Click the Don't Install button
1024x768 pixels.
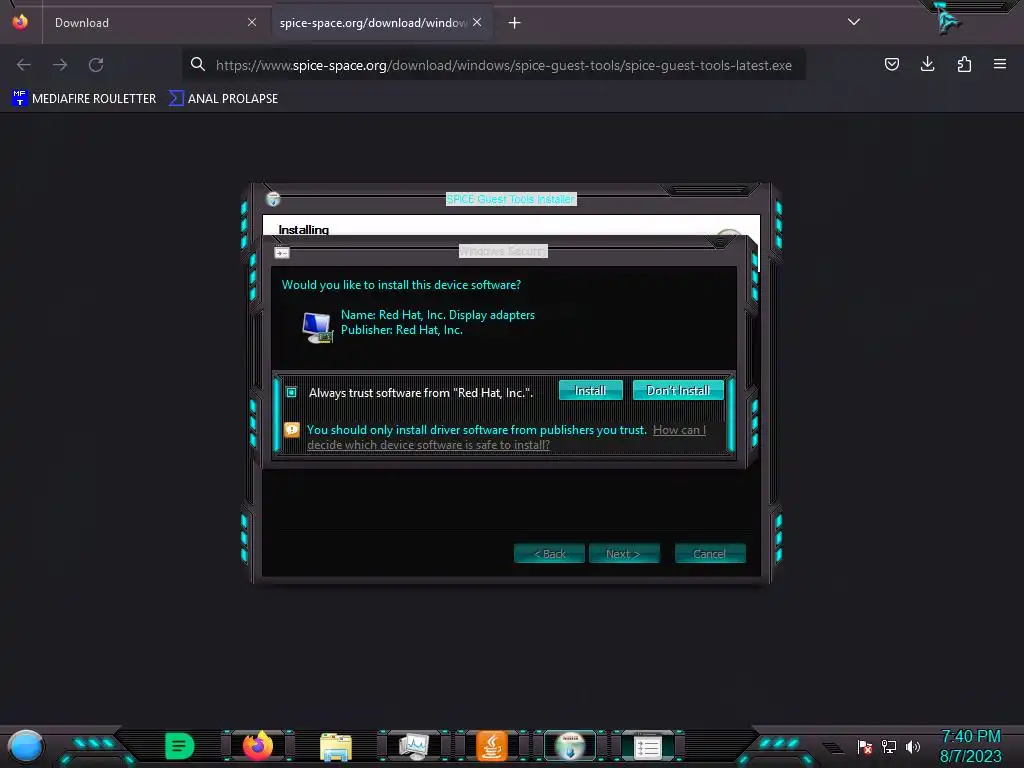click(678, 391)
